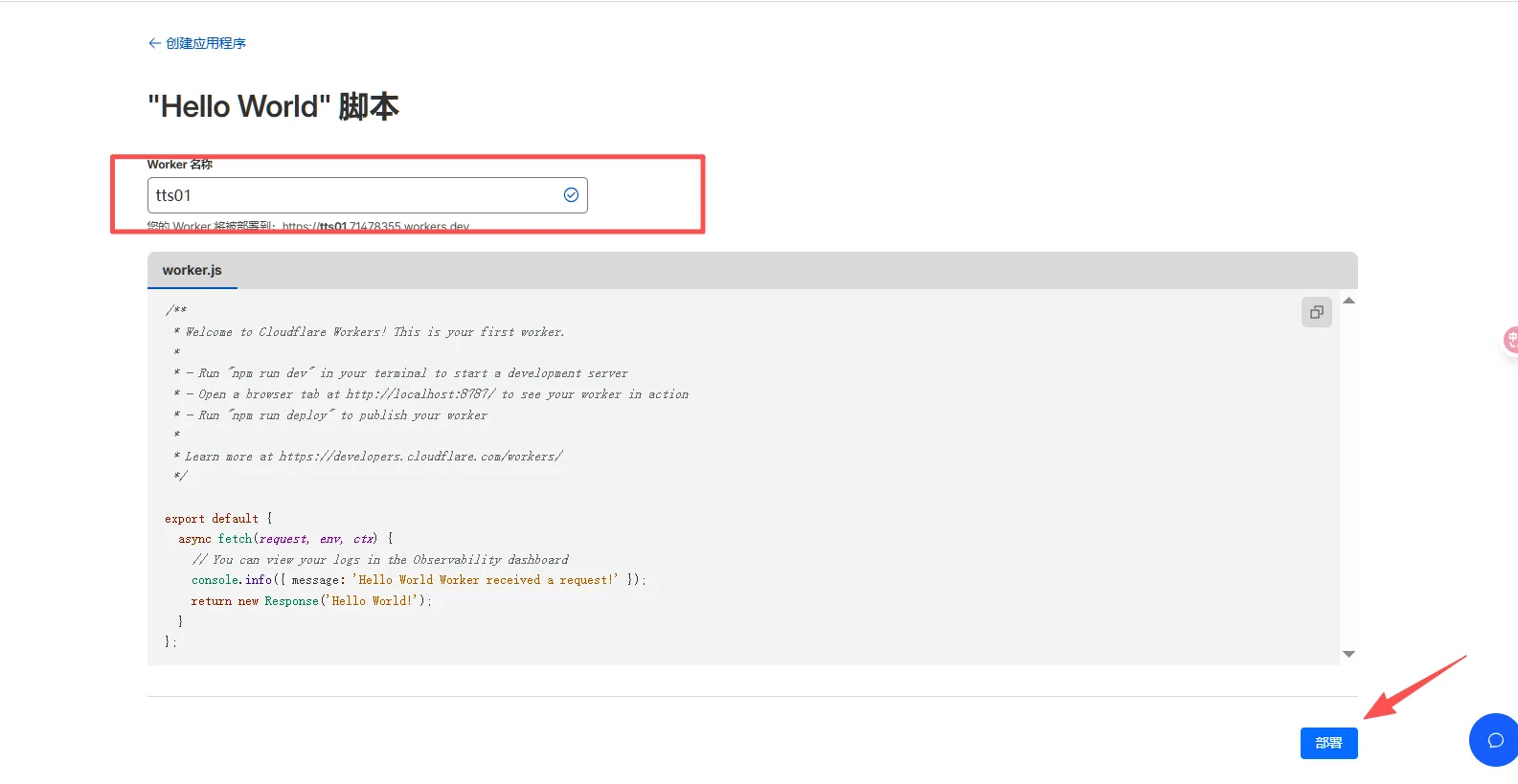The width and height of the screenshot is (1518, 784).
Task: Go back via 创建应用程序 link
Action: click(x=205, y=43)
